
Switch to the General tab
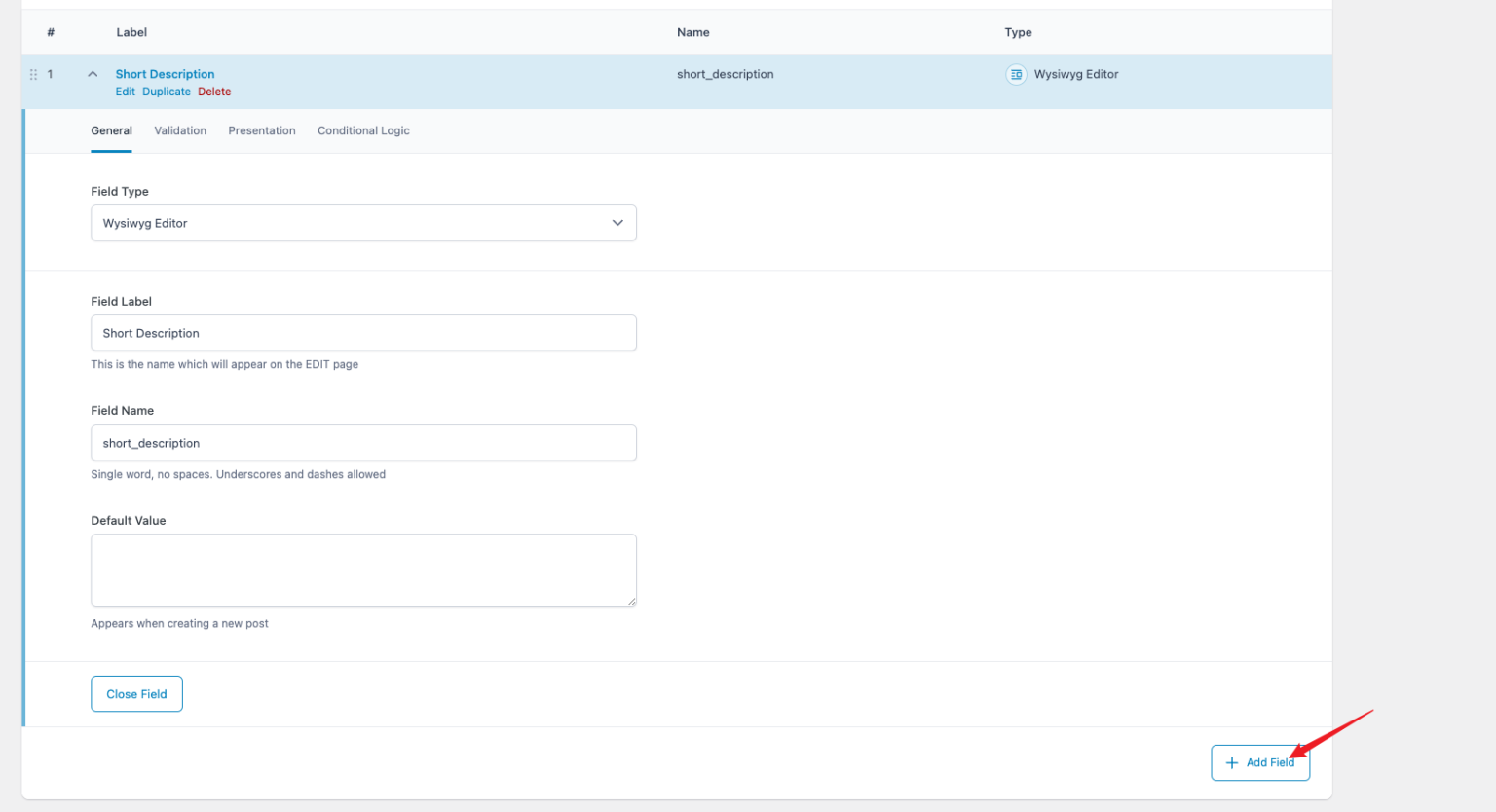click(x=111, y=130)
